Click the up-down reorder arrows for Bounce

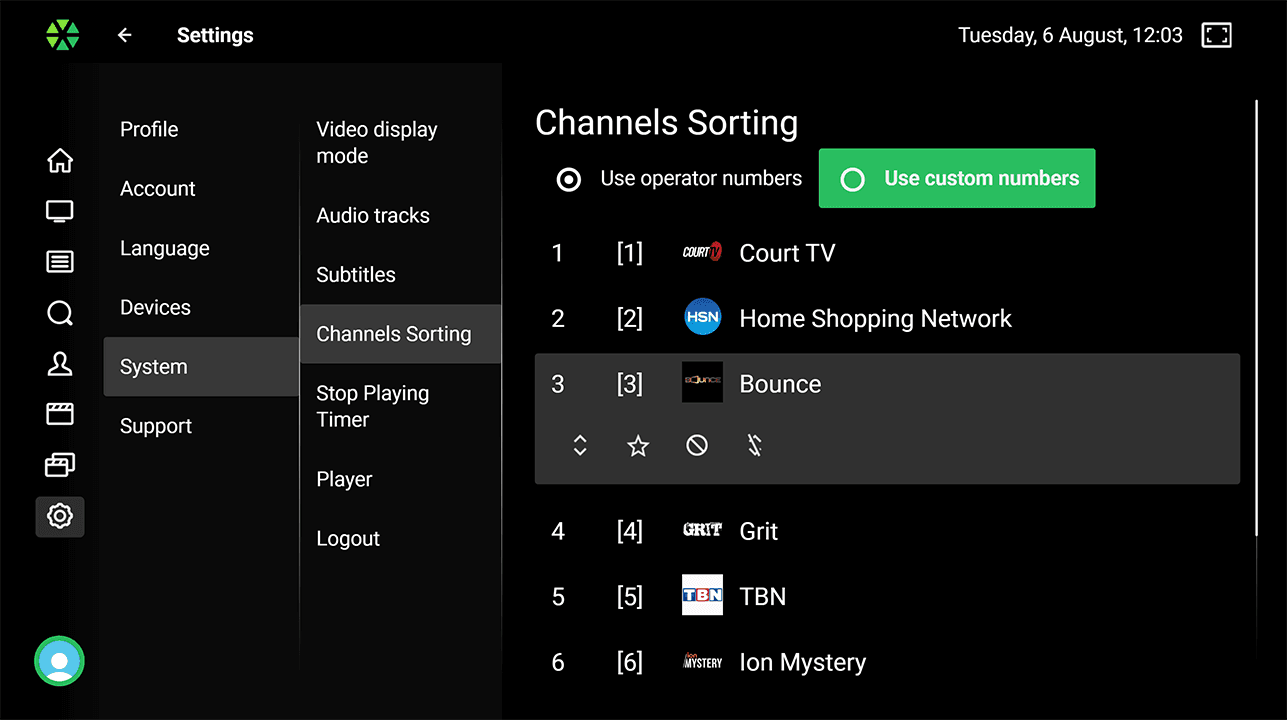(x=580, y=446)
